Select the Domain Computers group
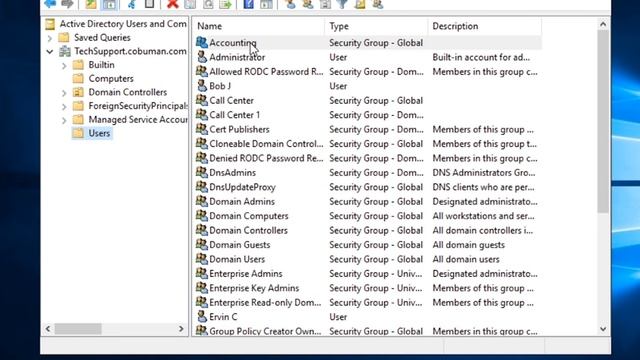640x360 pixels. tap(249, 216)
